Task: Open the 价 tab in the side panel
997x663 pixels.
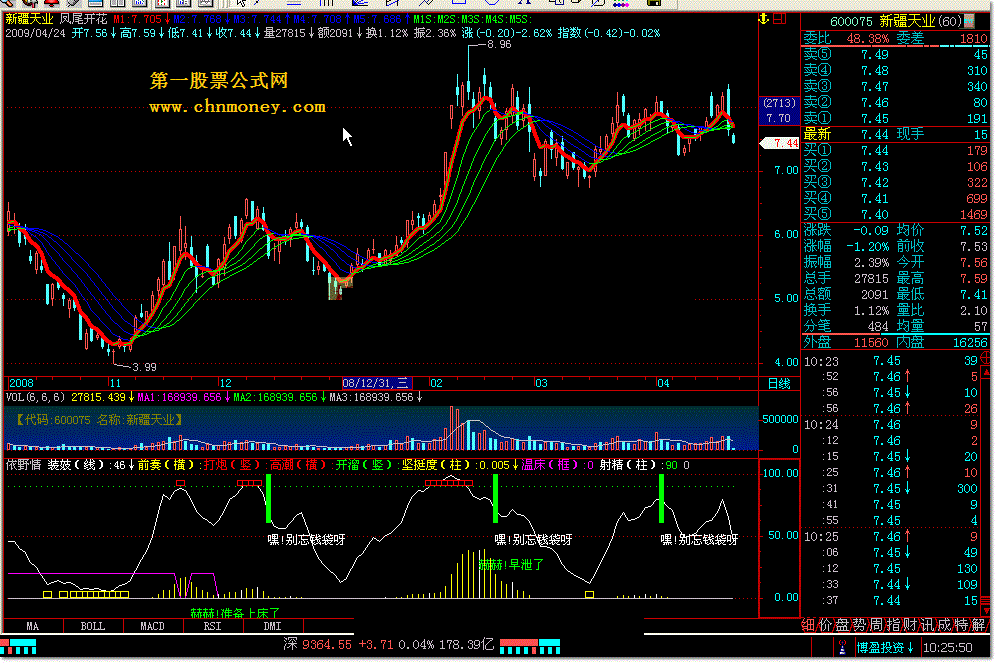Action: [825, 625]
